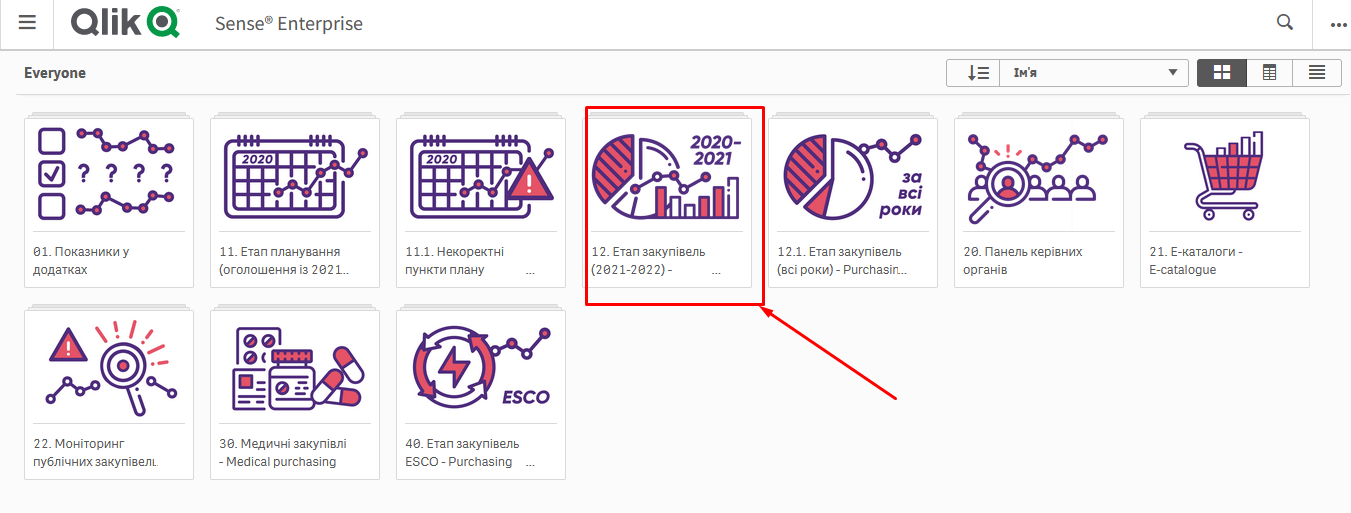Open the 11.1. Некоректні пункти плану app
The image size is (1351, 513).
[x=481, y=202]
